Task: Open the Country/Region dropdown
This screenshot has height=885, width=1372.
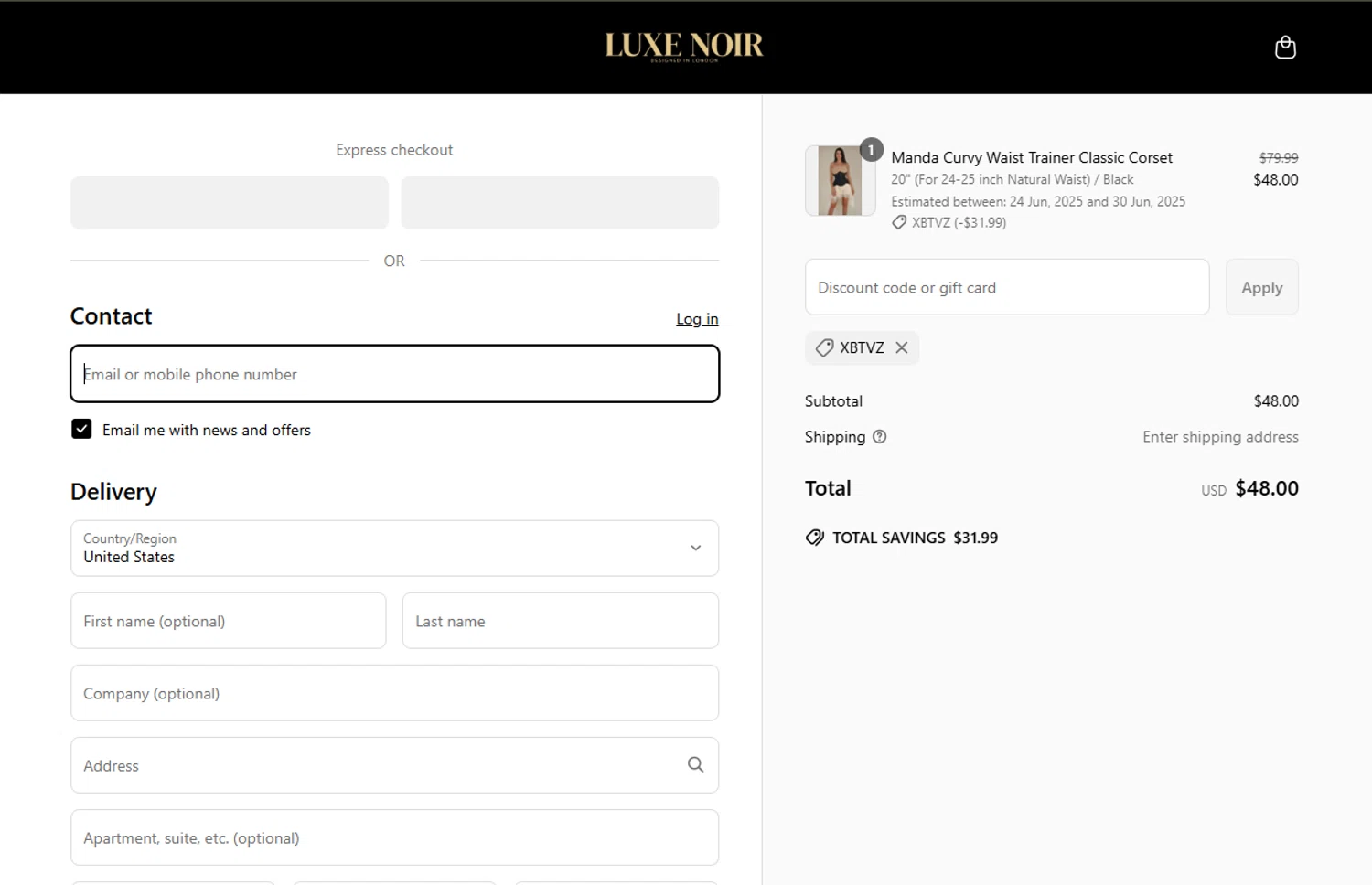Action: (x=394, y=549)
